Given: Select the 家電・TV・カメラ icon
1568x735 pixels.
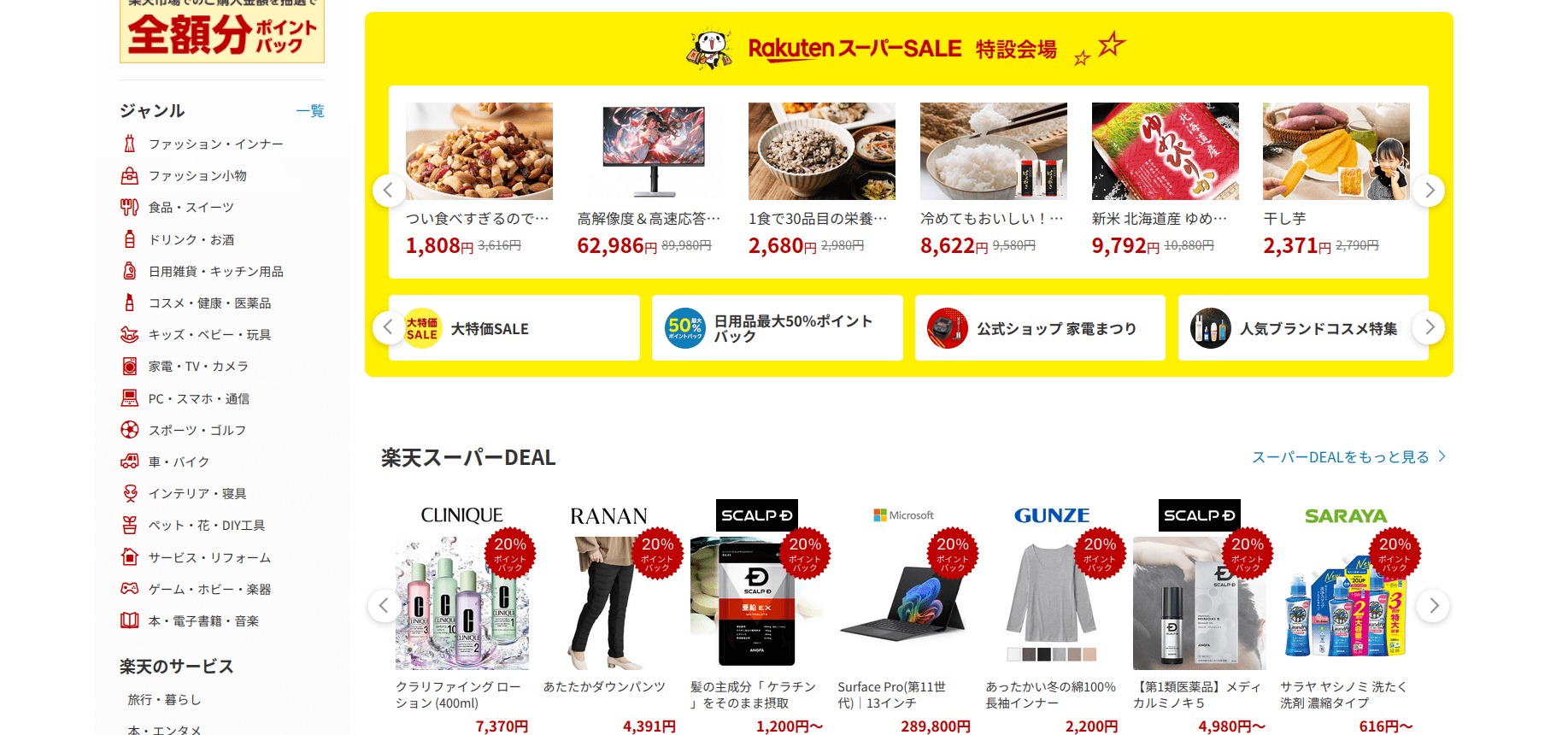Looking at the screenshot, I should pos(129,367).
